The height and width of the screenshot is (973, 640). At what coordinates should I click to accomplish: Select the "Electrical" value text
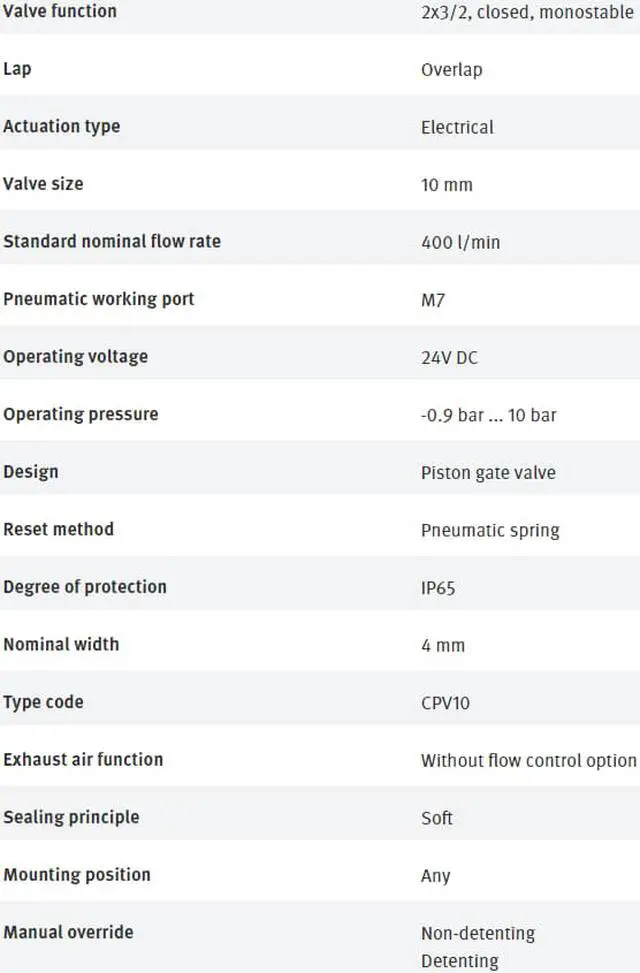[x=457, y=127]
